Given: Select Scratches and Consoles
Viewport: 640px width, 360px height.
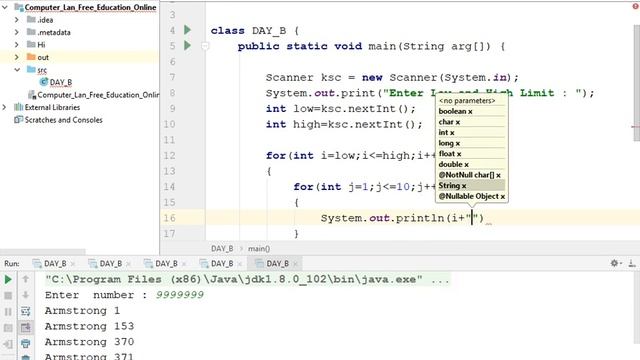Looking at the screenshot, I should 63,120.
